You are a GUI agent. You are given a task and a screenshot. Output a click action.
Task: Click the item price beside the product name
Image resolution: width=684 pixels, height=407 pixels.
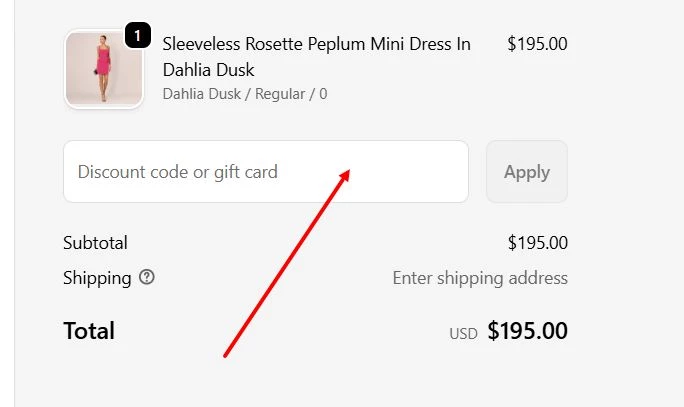click(x=537, y=44)
